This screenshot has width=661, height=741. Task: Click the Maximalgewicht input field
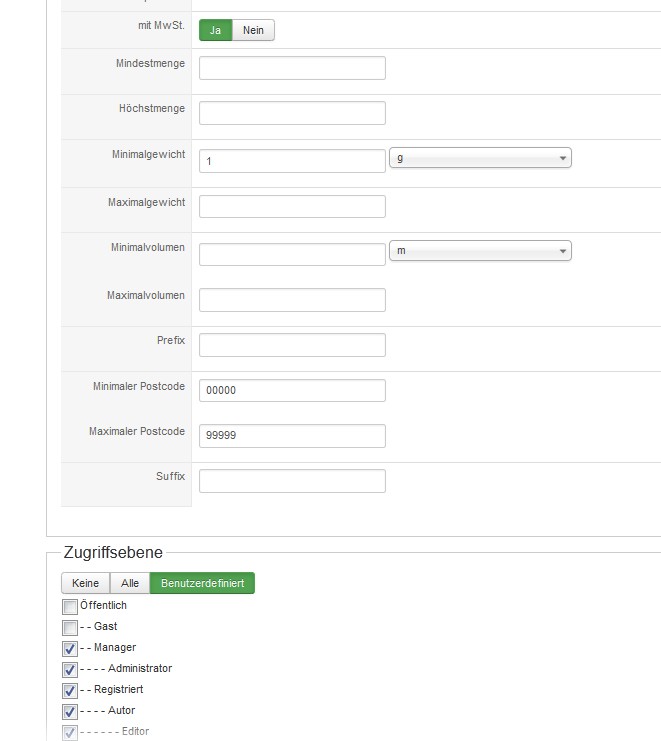pos(292,207)
